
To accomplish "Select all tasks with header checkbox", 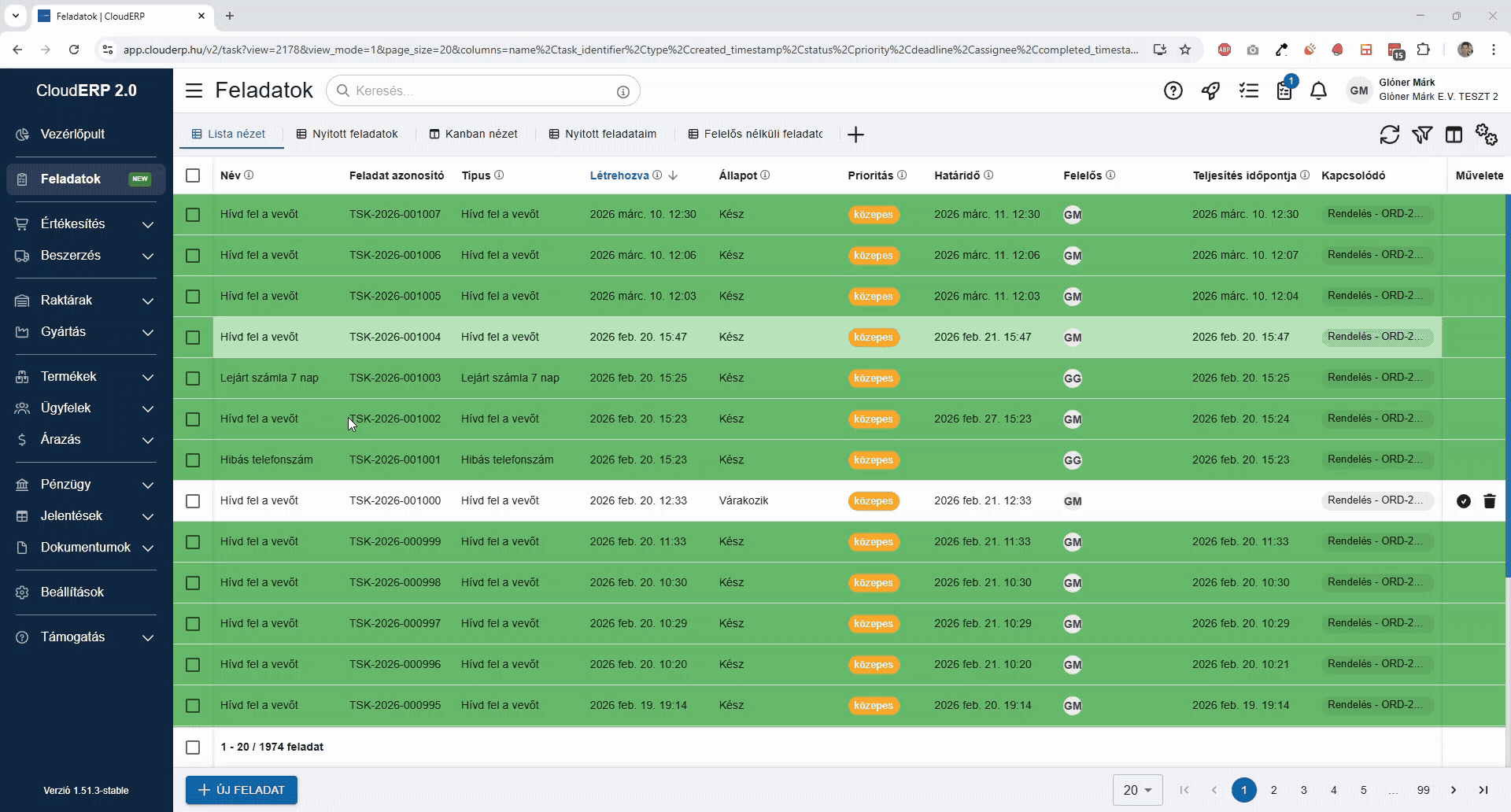I will [193, 175].
